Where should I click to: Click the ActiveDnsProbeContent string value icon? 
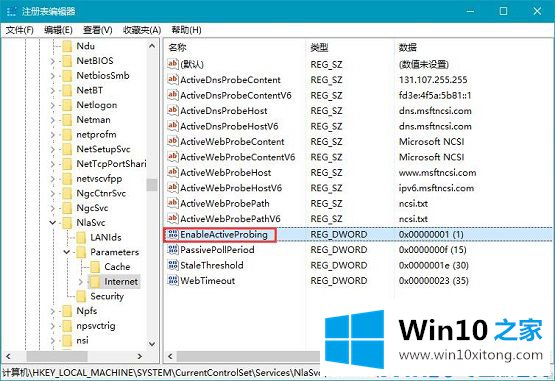pyautogui.click(x=172, y=80)
